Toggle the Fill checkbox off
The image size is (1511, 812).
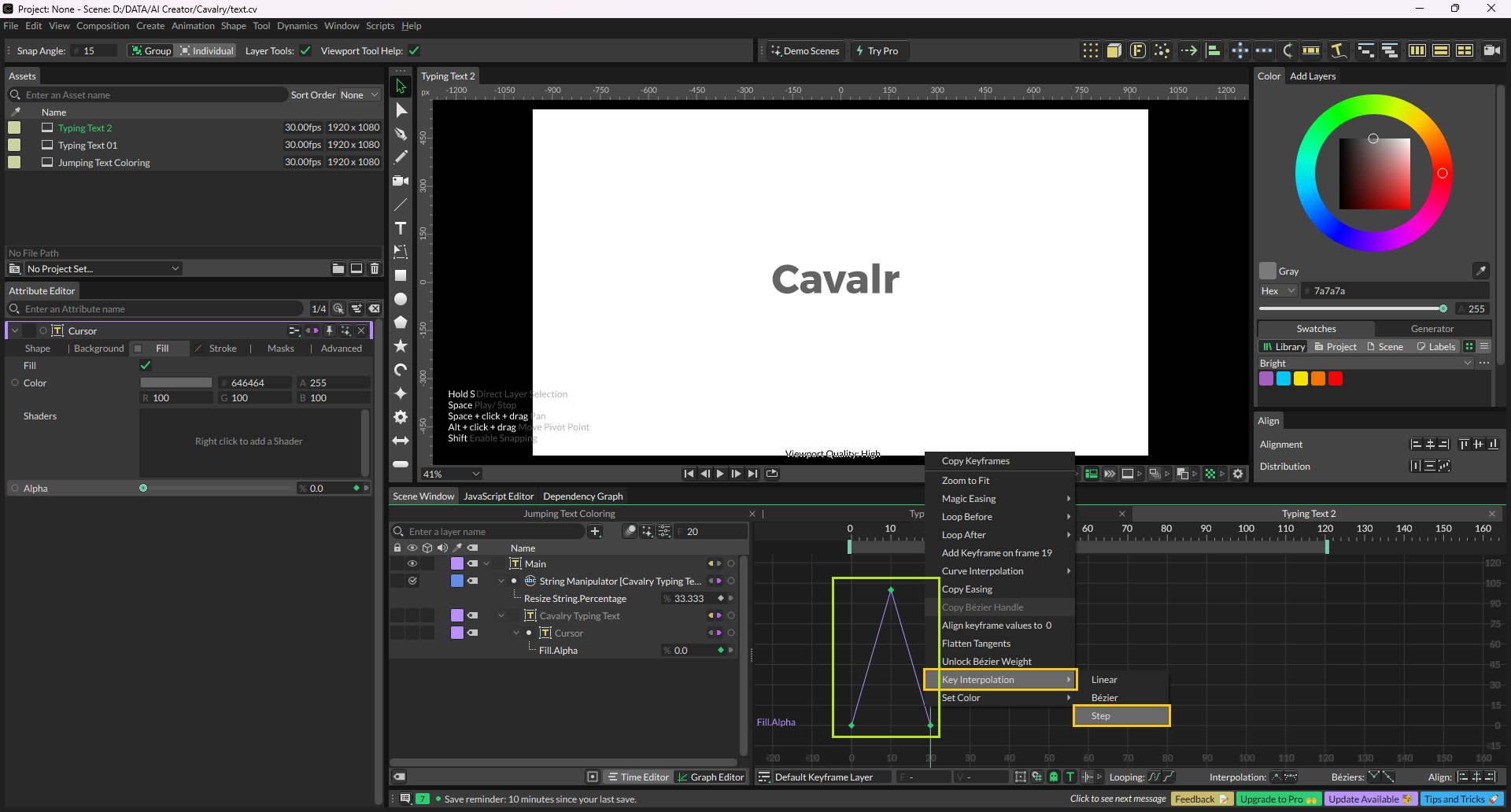[146, 365]
